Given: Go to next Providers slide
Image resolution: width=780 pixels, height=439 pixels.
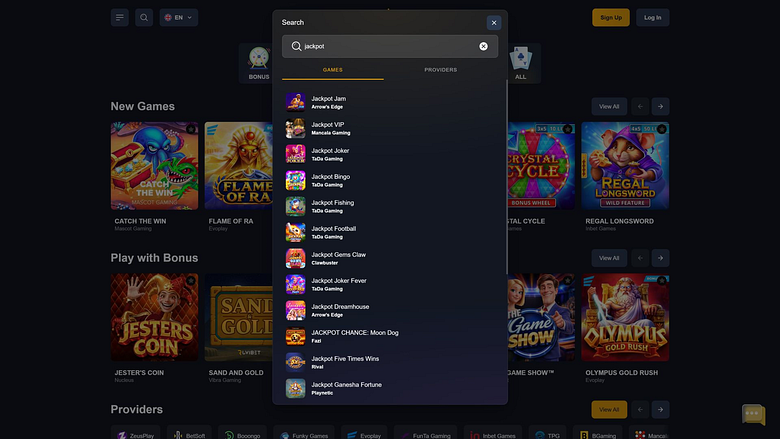Looking at the screenshot, I should coord(660,410).
